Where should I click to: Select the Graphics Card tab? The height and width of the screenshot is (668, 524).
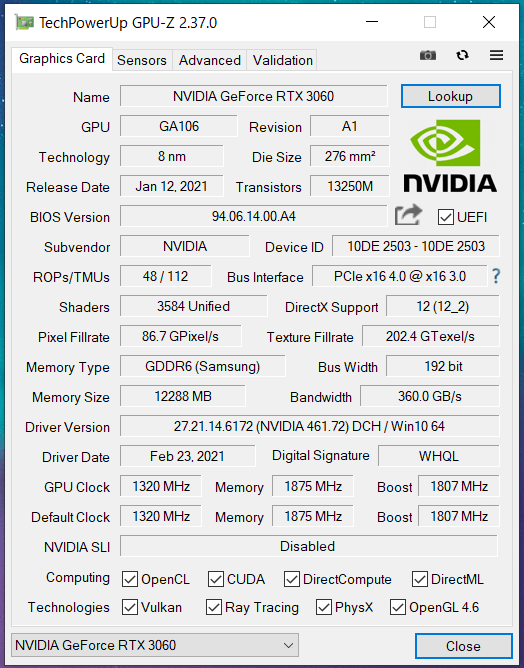point(62,58)
